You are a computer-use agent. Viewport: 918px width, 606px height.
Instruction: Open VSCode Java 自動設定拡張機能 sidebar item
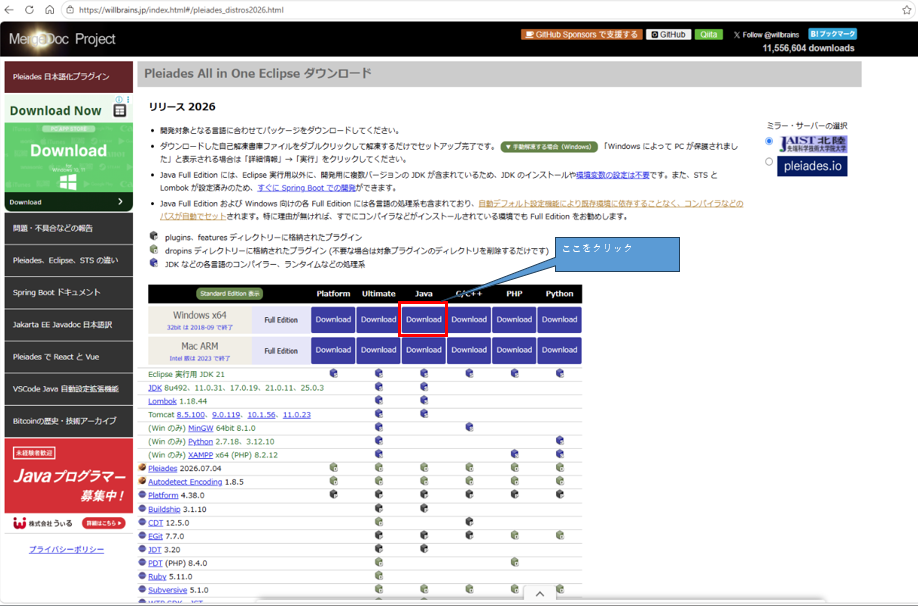pos(68,389)
